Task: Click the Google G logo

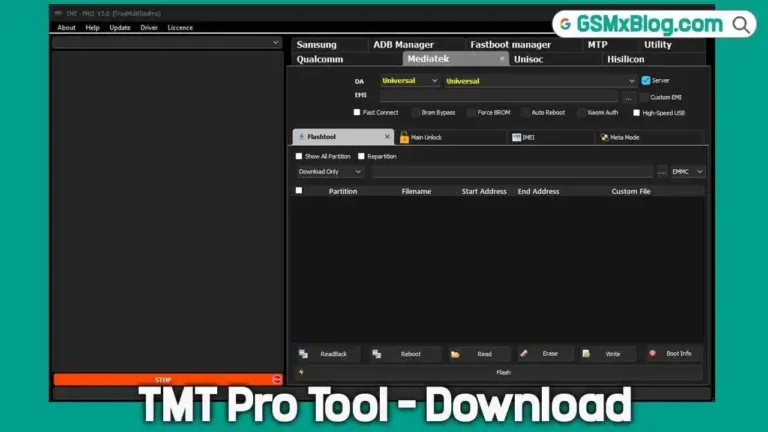Action: [x=565, y=24]
